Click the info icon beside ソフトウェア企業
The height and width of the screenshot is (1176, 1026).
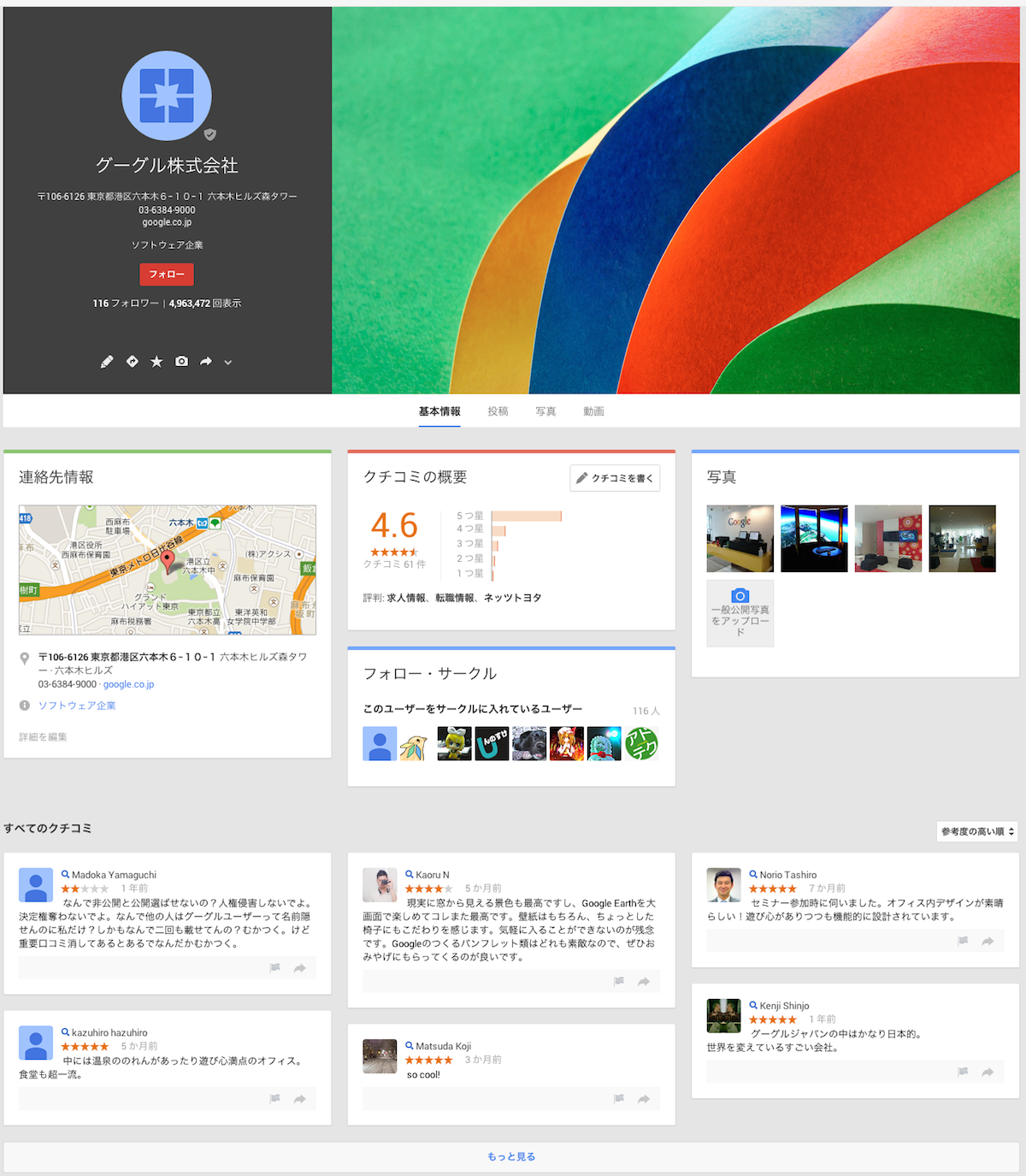(25, 706)
